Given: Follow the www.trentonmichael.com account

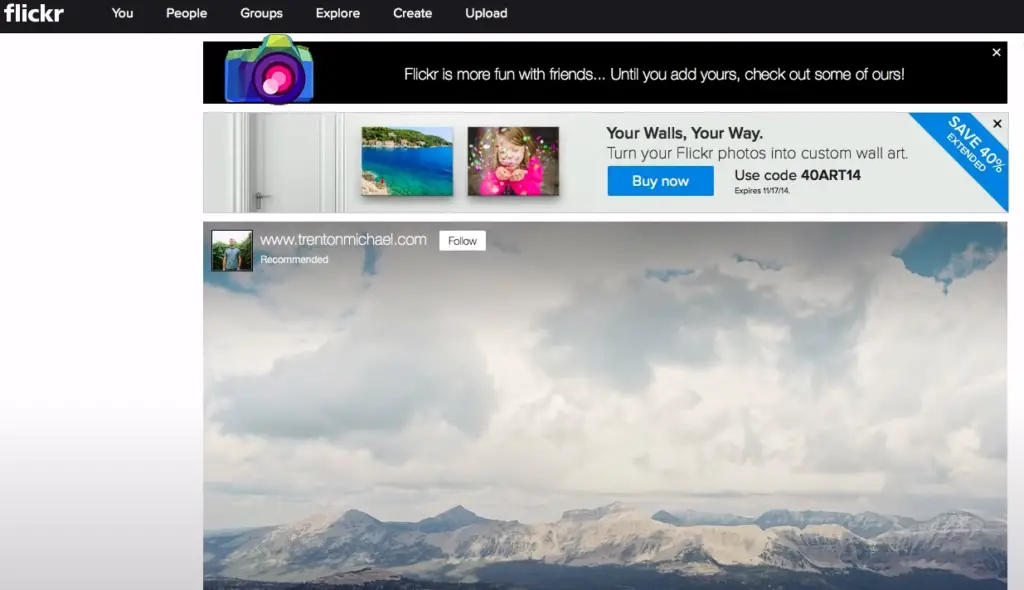Looking at the screenshot, I should click(x=462, y=241).
